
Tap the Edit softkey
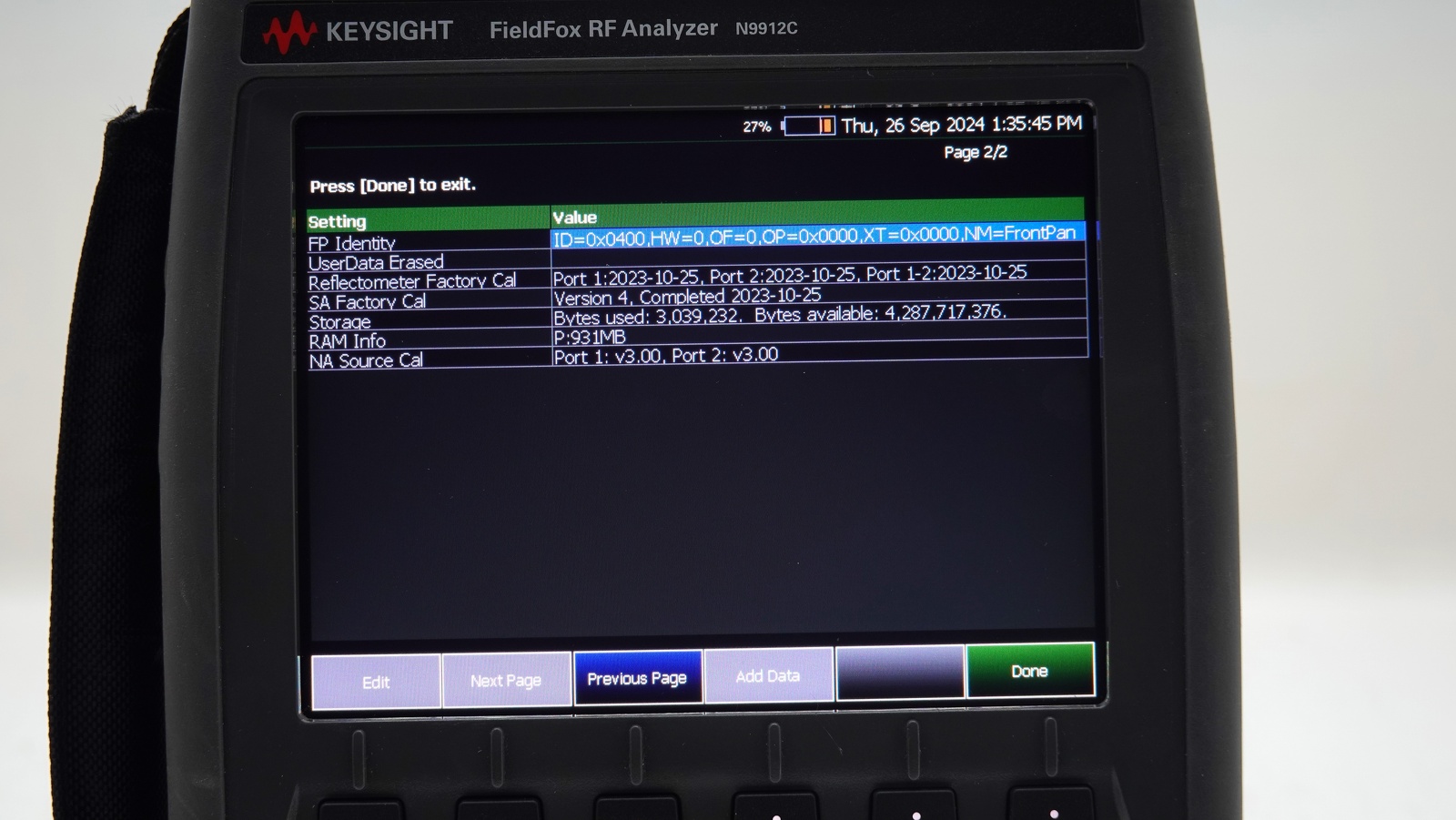pos(376,682)
